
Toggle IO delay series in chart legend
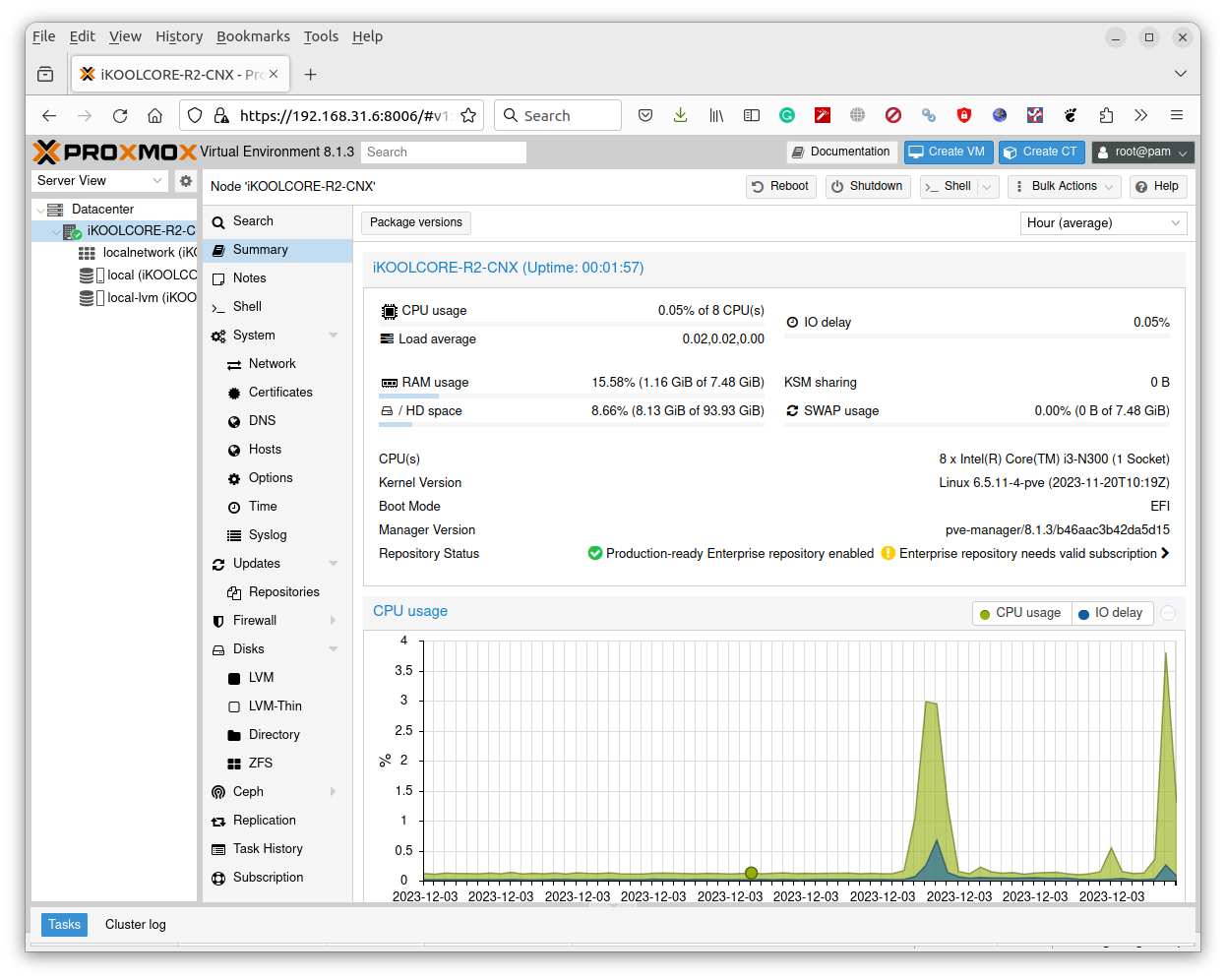(x=1111, y=613)
